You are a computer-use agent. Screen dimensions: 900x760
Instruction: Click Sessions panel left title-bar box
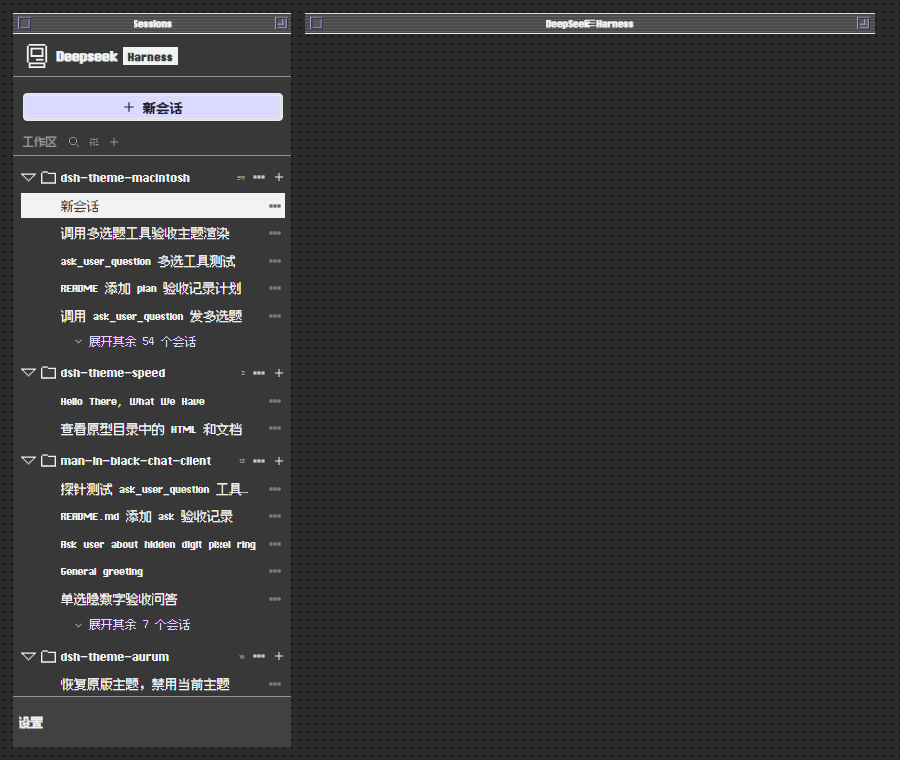point(25,24)
